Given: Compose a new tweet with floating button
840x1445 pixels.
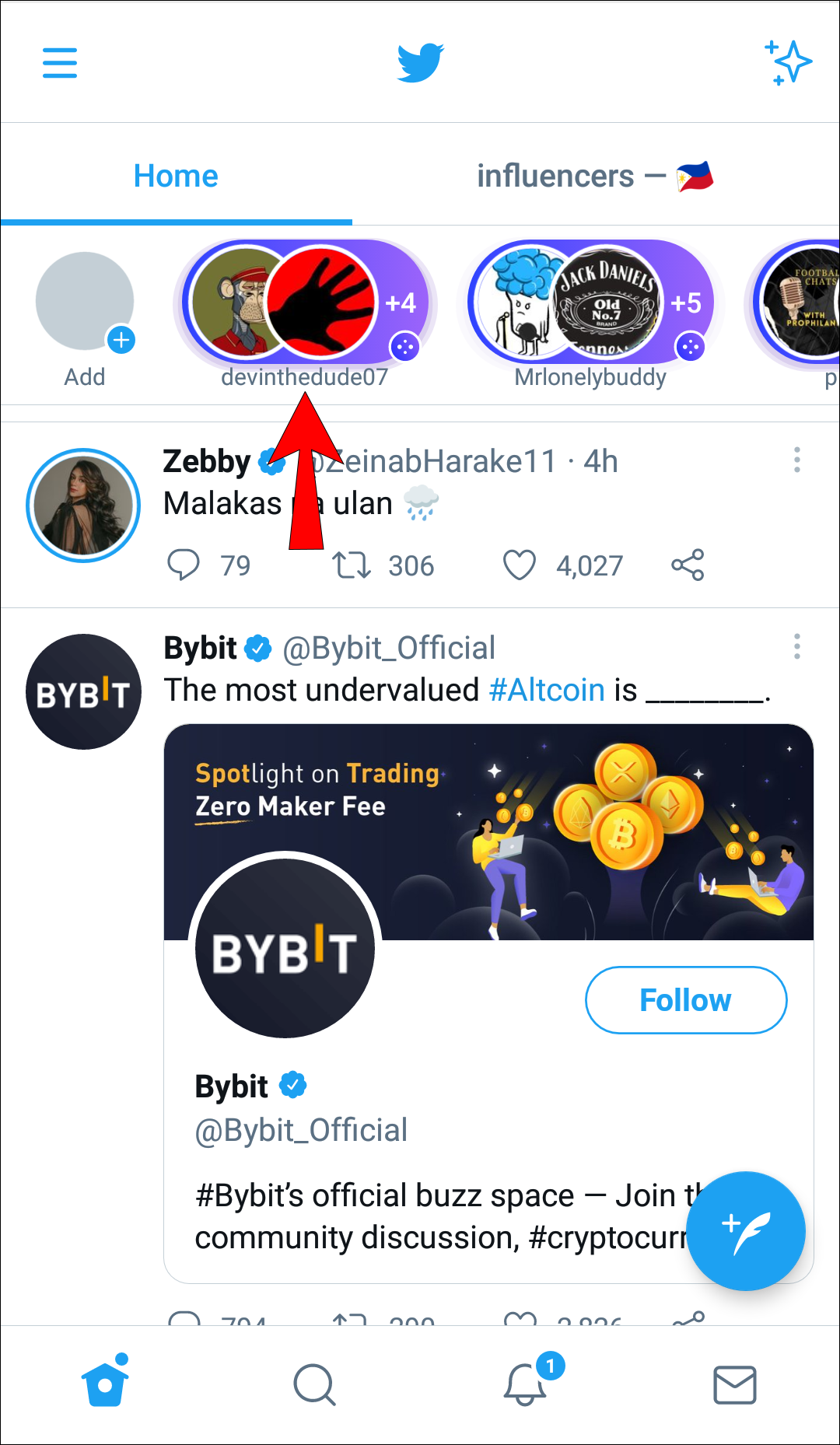Looking at the screenshot, I should pos(745,1231).
